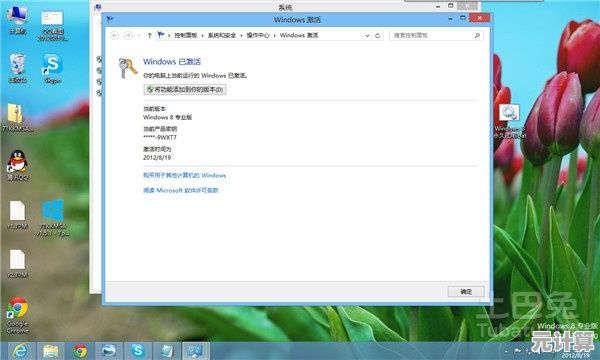Screen dimensions: 600x360
Task: Click the keys activation icon
Action: 127,68
